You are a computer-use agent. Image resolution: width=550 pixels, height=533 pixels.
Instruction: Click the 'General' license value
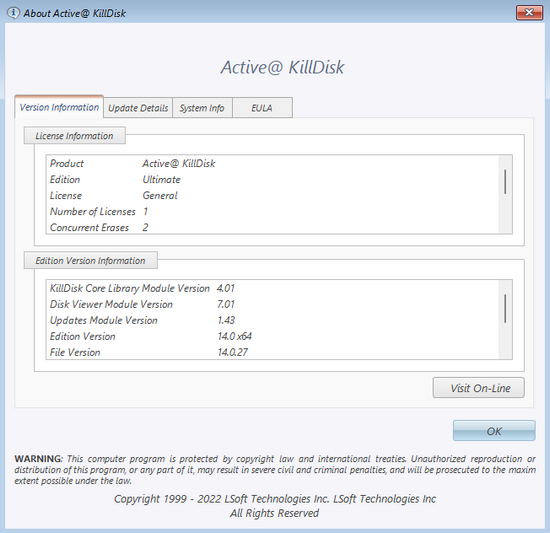160,196
